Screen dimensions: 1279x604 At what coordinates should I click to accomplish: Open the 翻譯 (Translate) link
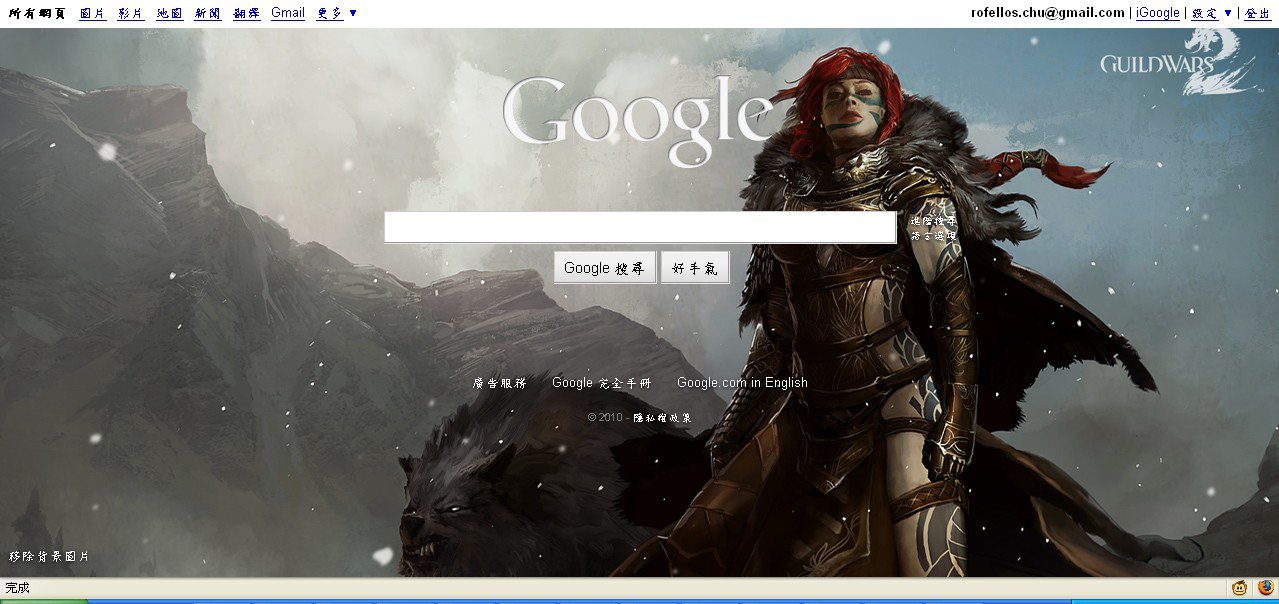pyautogui.click(x=247, y=13)
